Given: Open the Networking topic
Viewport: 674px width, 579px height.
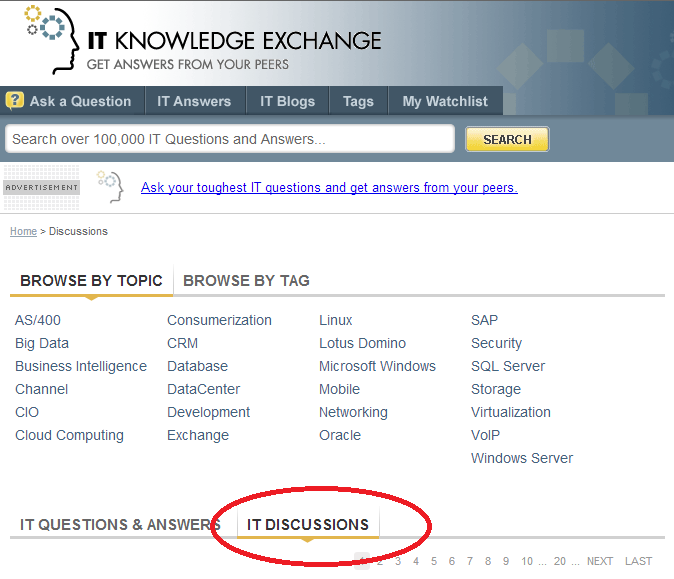Looking at the screenshot, I should [x=353, y=413].
